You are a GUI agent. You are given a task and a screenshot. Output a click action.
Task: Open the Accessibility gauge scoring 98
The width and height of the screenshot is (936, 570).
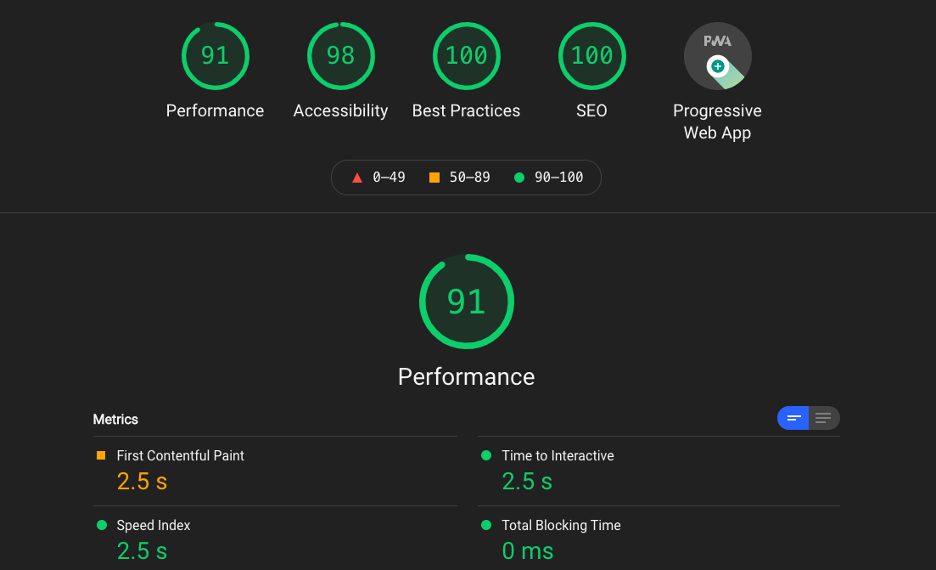click(341, 56)
